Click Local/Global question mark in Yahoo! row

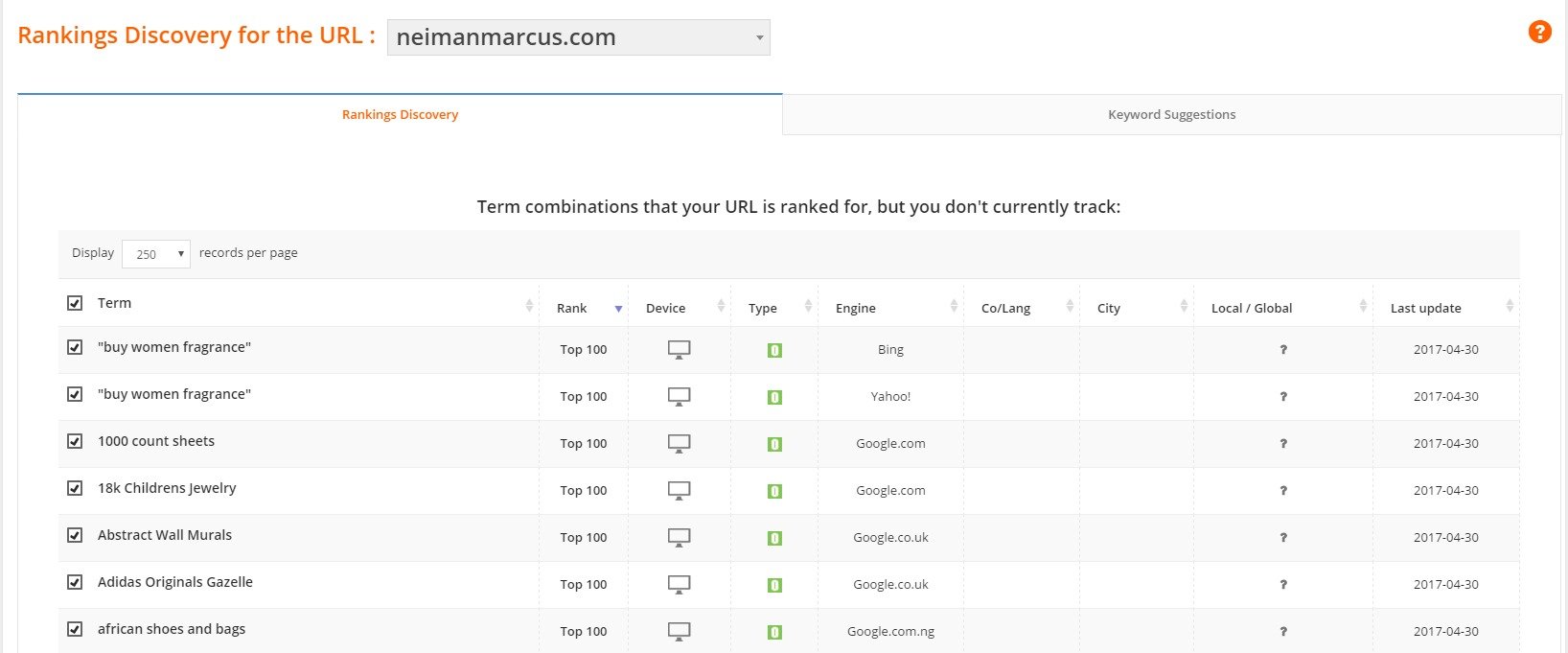[x=1283, y=397]
